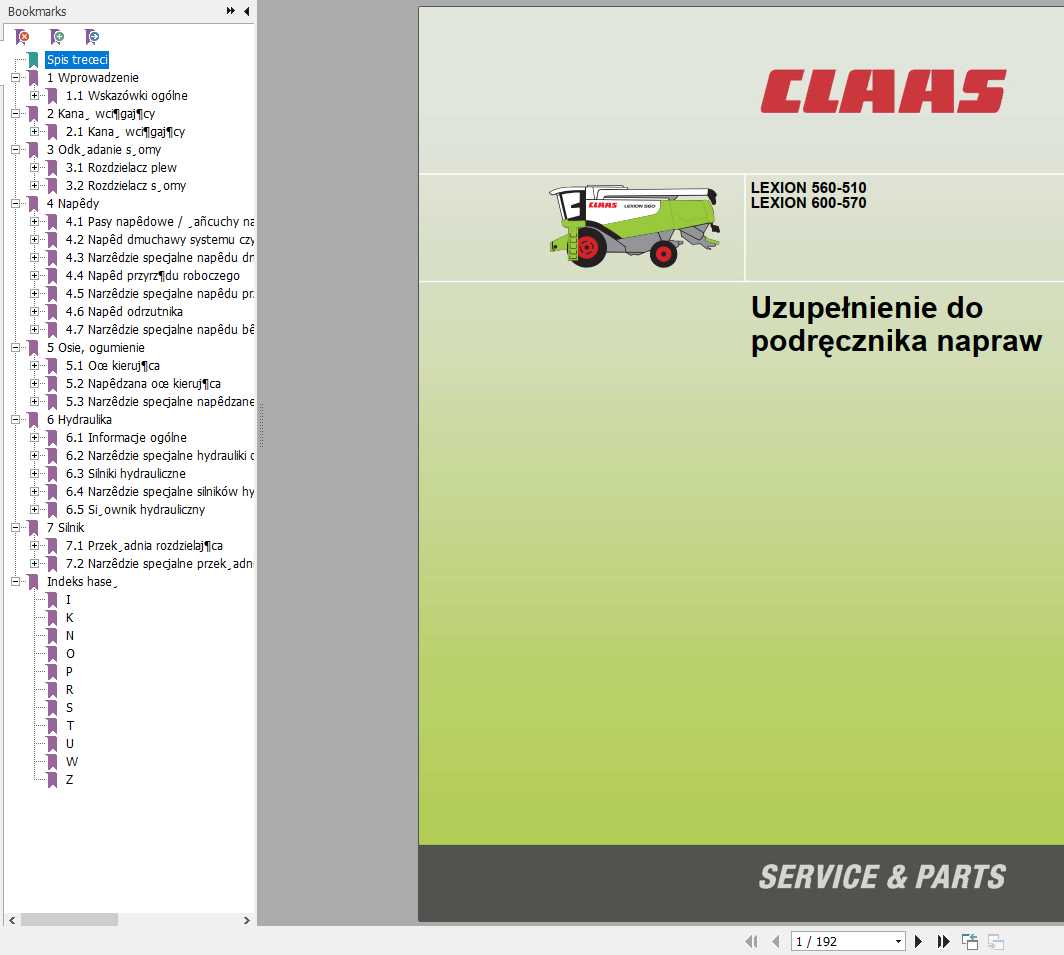This screenshot has height=955, width=1064.
Task: Open index bookmark letter K
Action: [x=69, y=618]
